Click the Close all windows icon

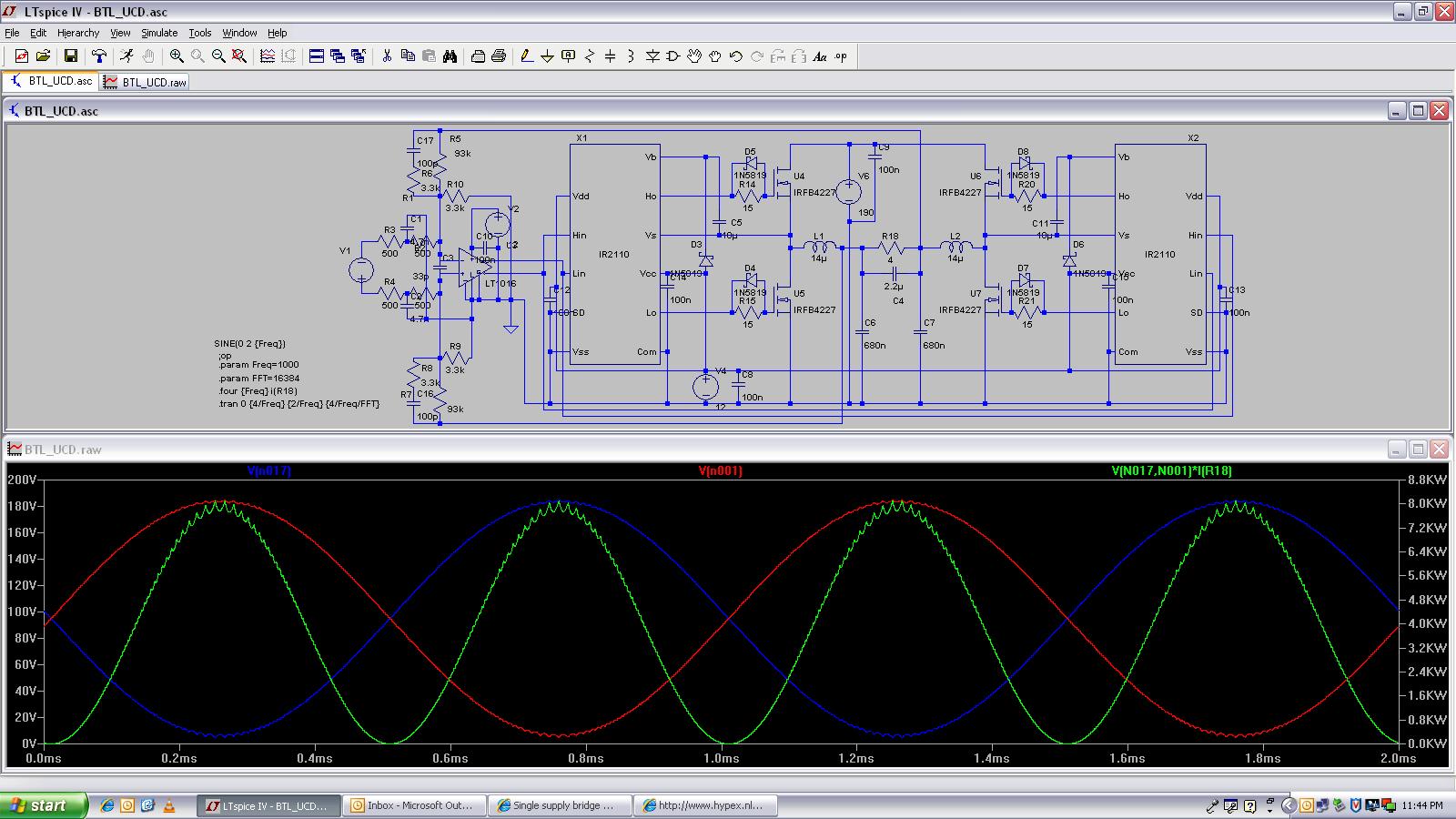coord(359,56)
